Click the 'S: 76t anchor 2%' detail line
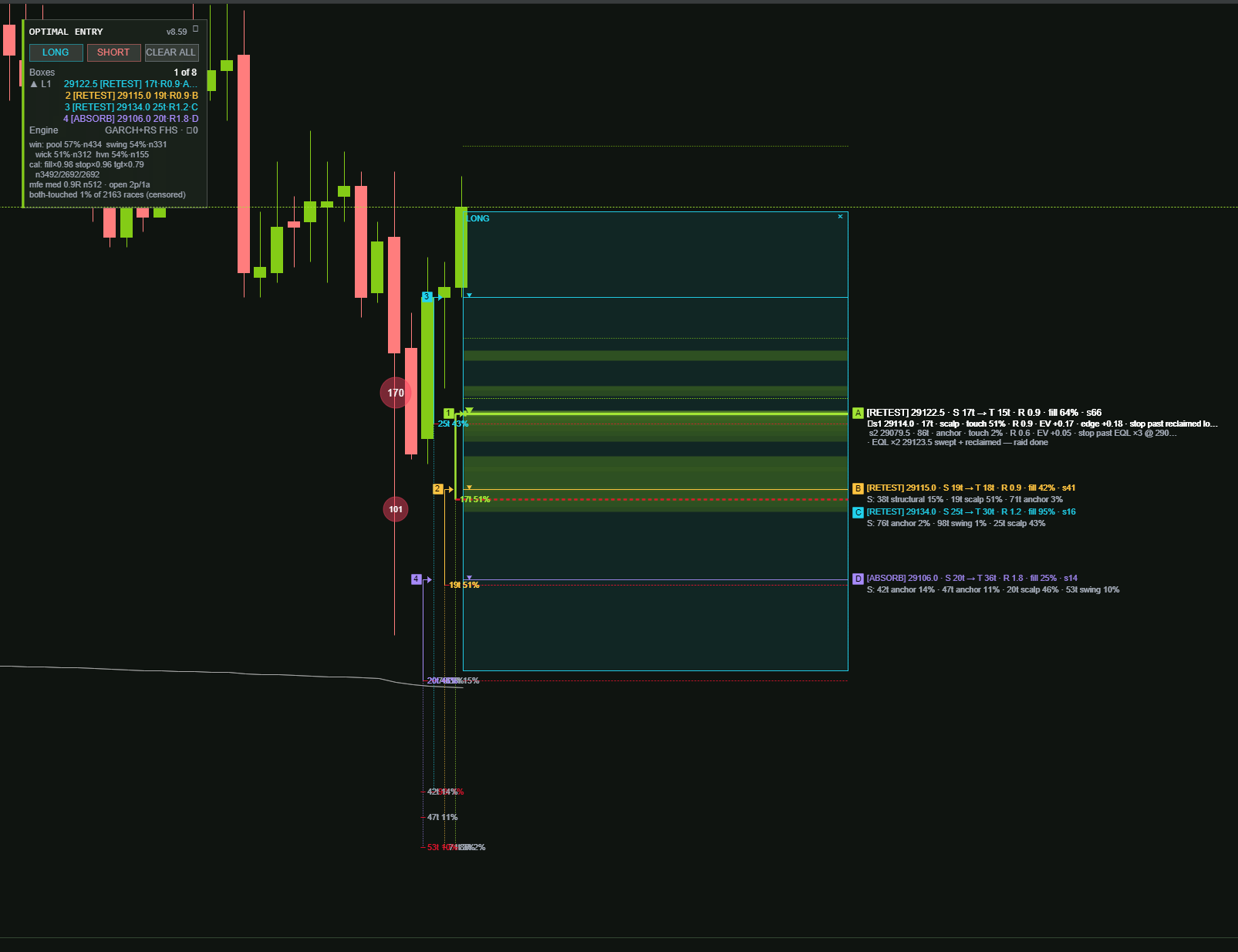This screenshot has height=952, width=1238. click(956, 524)
